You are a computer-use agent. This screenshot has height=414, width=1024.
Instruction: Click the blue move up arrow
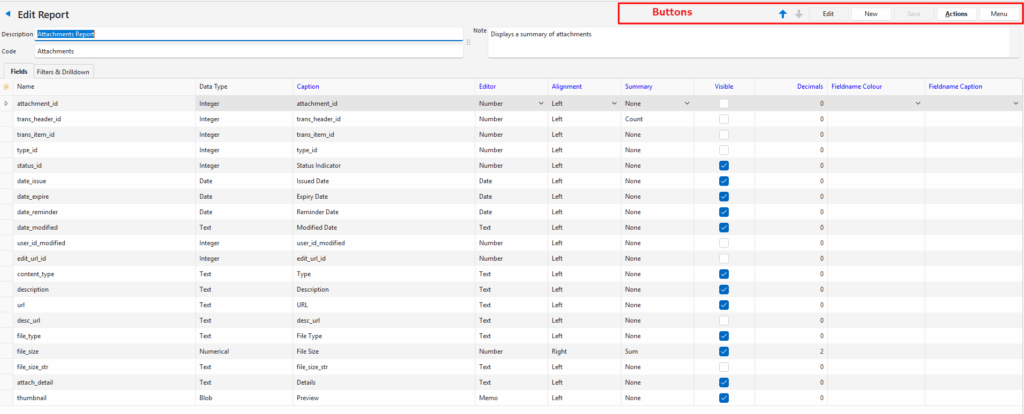coord(783,14)
